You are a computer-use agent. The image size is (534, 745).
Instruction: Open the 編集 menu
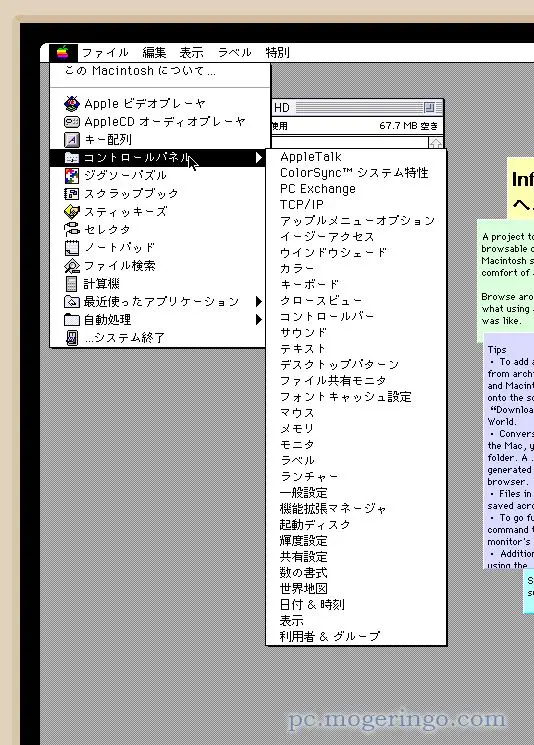click(154, 52)
